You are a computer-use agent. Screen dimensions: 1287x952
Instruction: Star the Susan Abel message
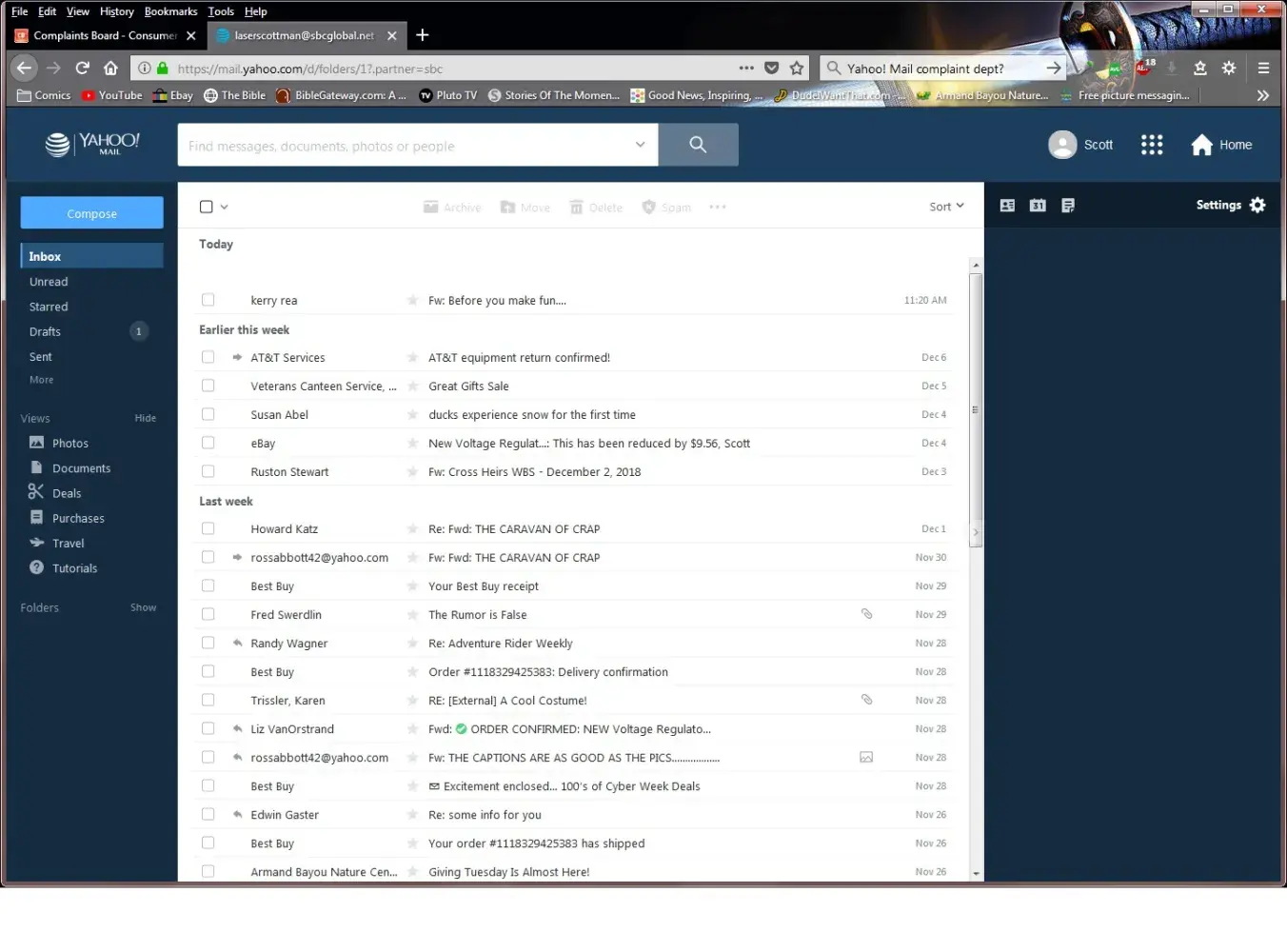[x=412, y=415]
